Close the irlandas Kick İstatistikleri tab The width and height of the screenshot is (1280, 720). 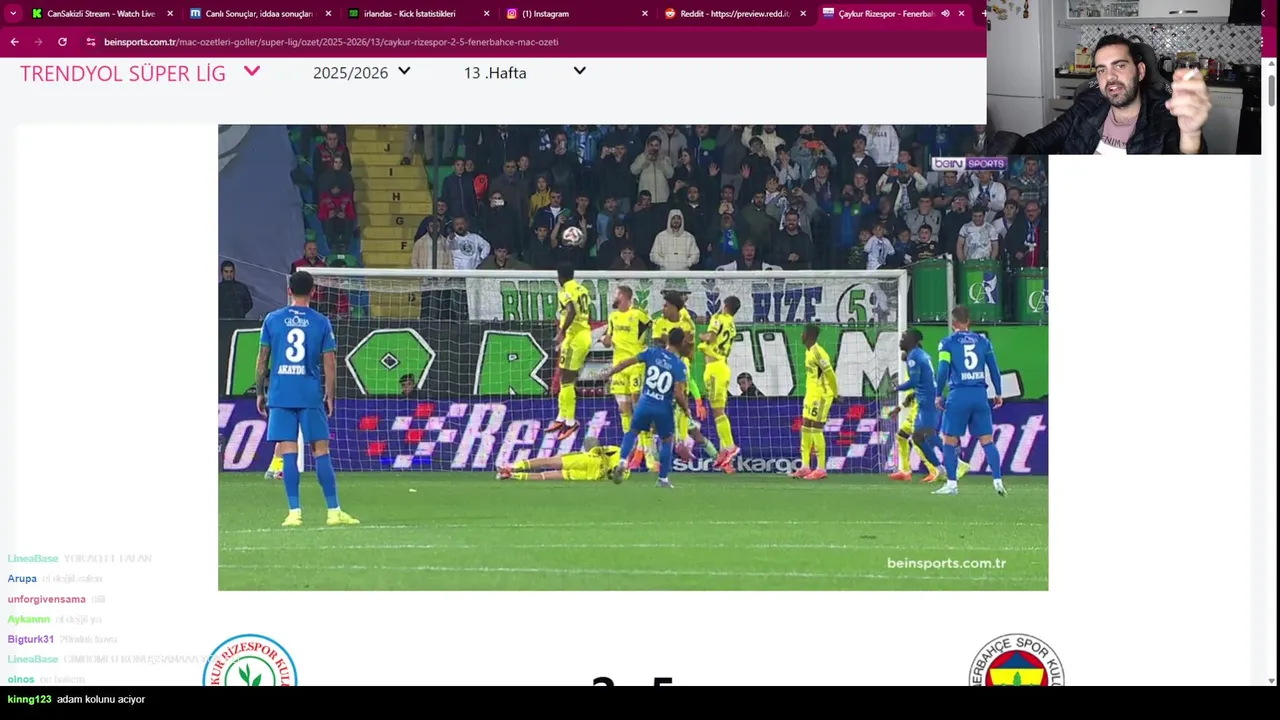tap(486, 14)
